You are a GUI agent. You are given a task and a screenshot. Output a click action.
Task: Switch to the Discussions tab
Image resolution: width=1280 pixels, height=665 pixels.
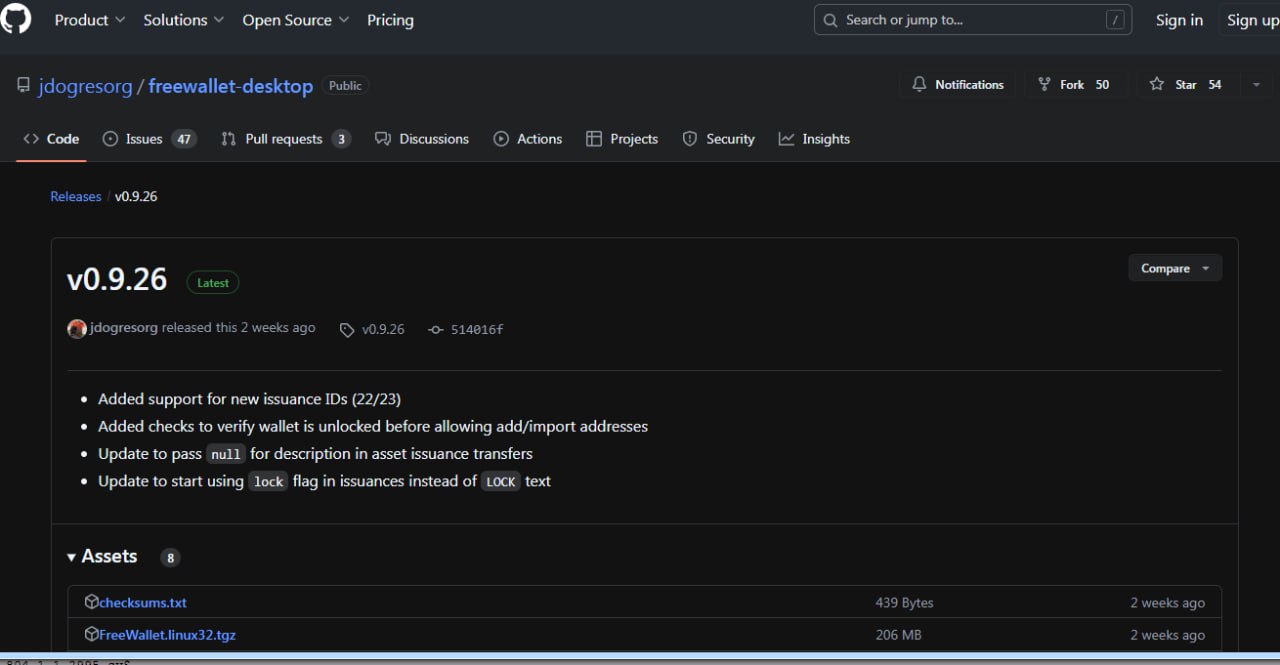(422, 139)
